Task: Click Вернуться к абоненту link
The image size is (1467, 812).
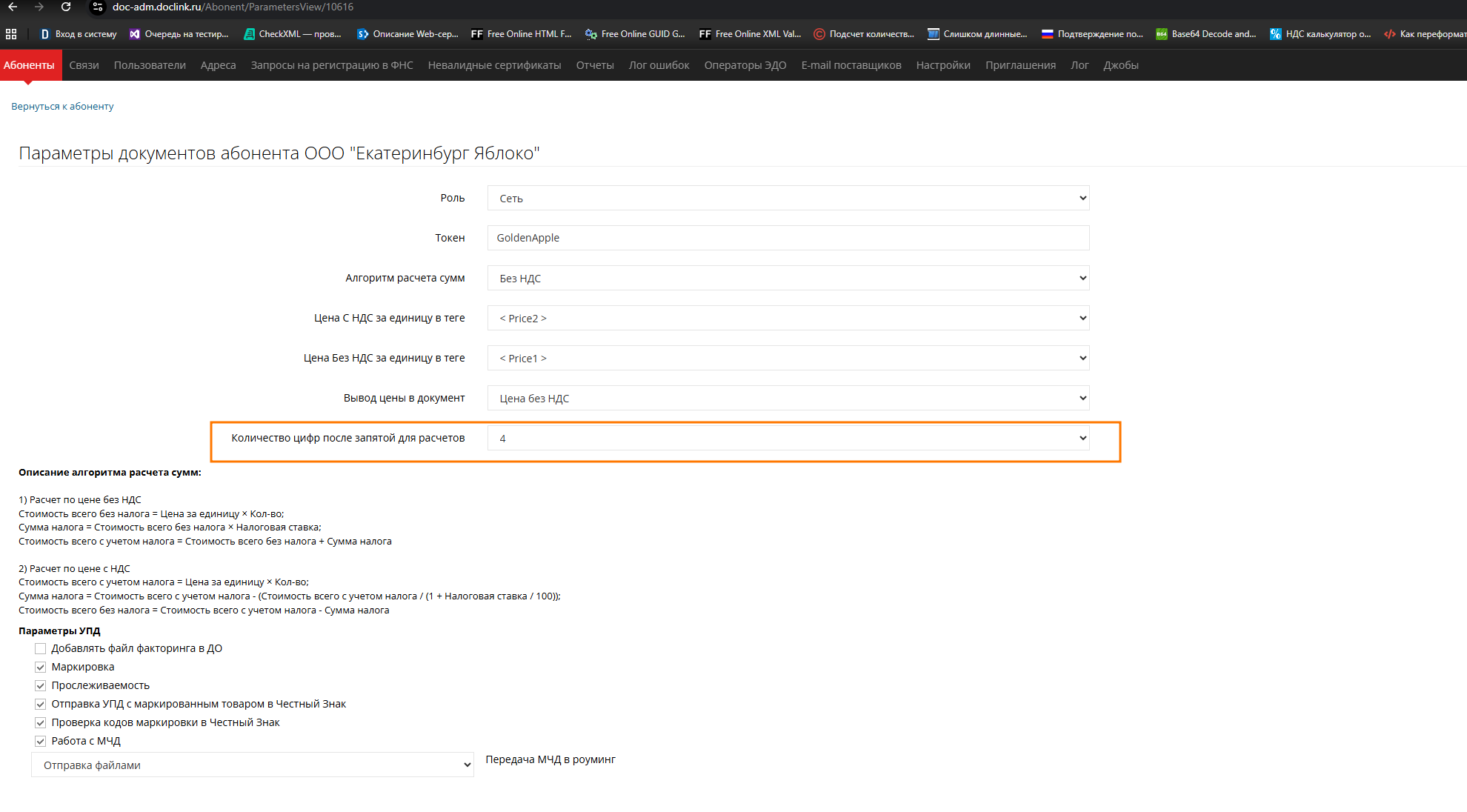Action: coord(62,107)
